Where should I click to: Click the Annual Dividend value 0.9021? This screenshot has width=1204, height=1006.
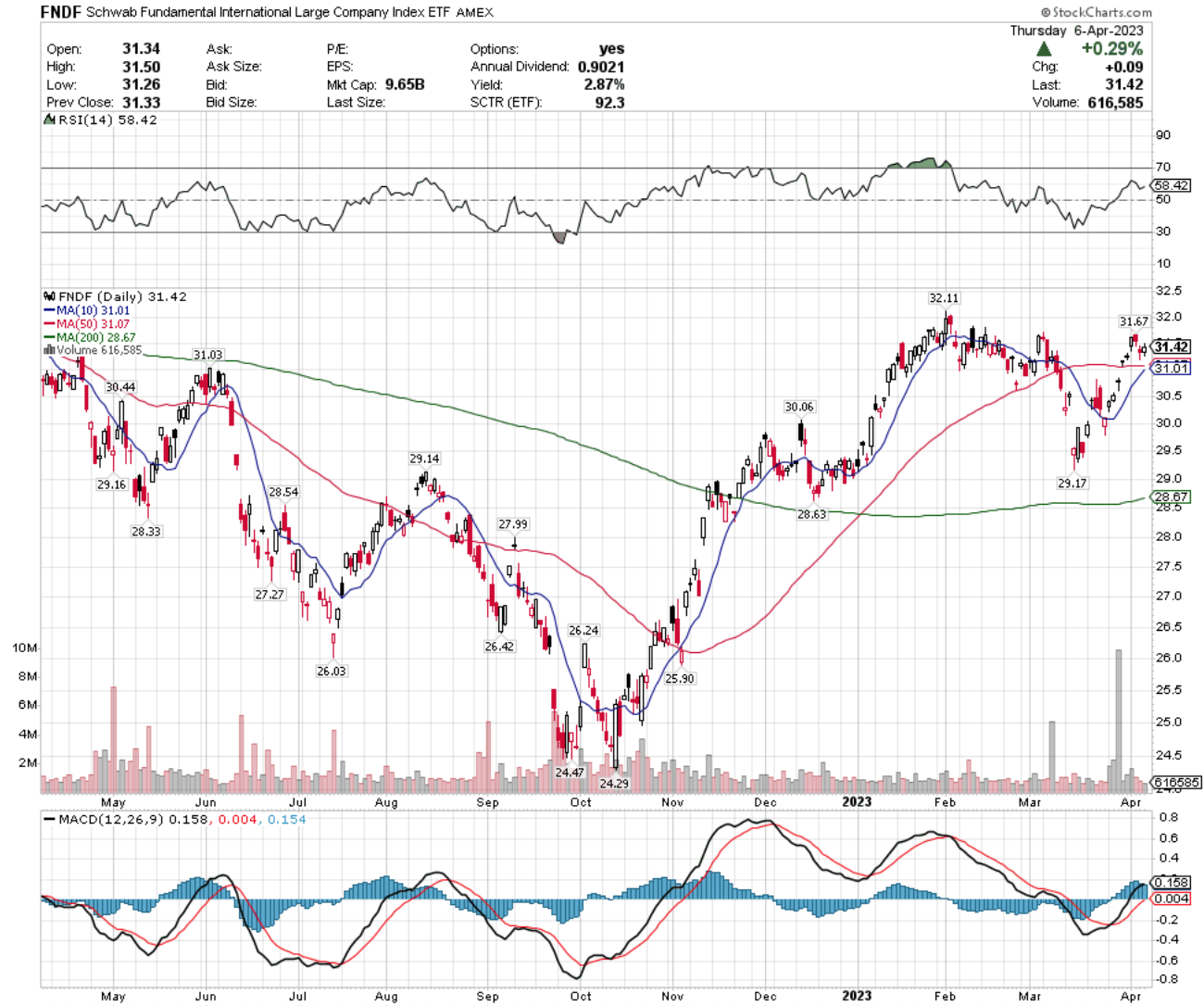601,67
